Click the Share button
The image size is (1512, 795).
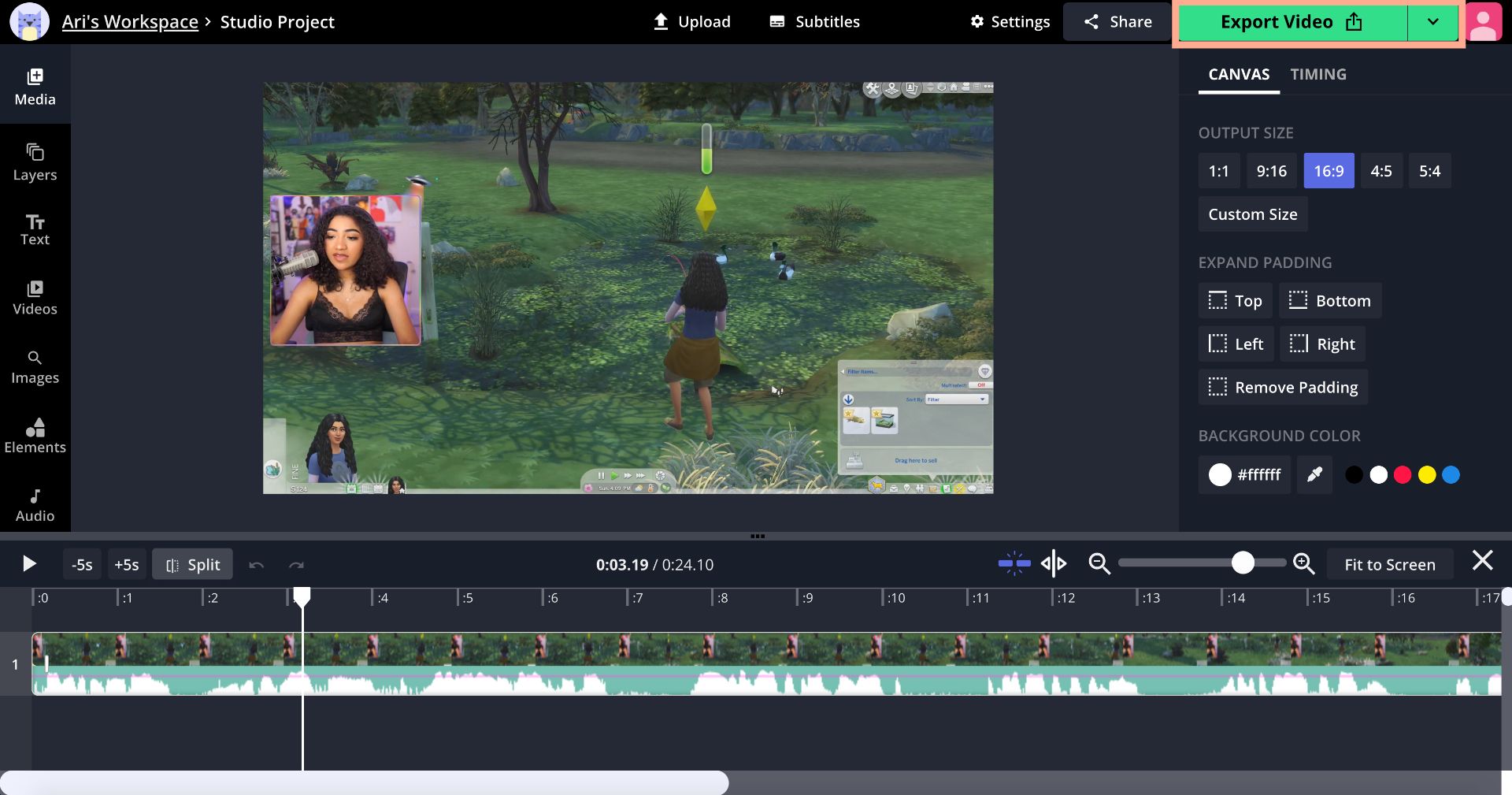pyautogui.click(x=1117, y=22)
